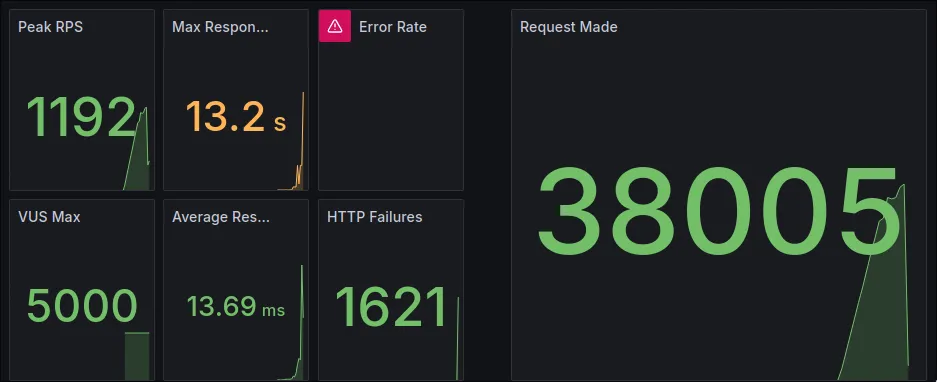
Task: Select the 5000 VUS Max value
Action: [82, 306]
